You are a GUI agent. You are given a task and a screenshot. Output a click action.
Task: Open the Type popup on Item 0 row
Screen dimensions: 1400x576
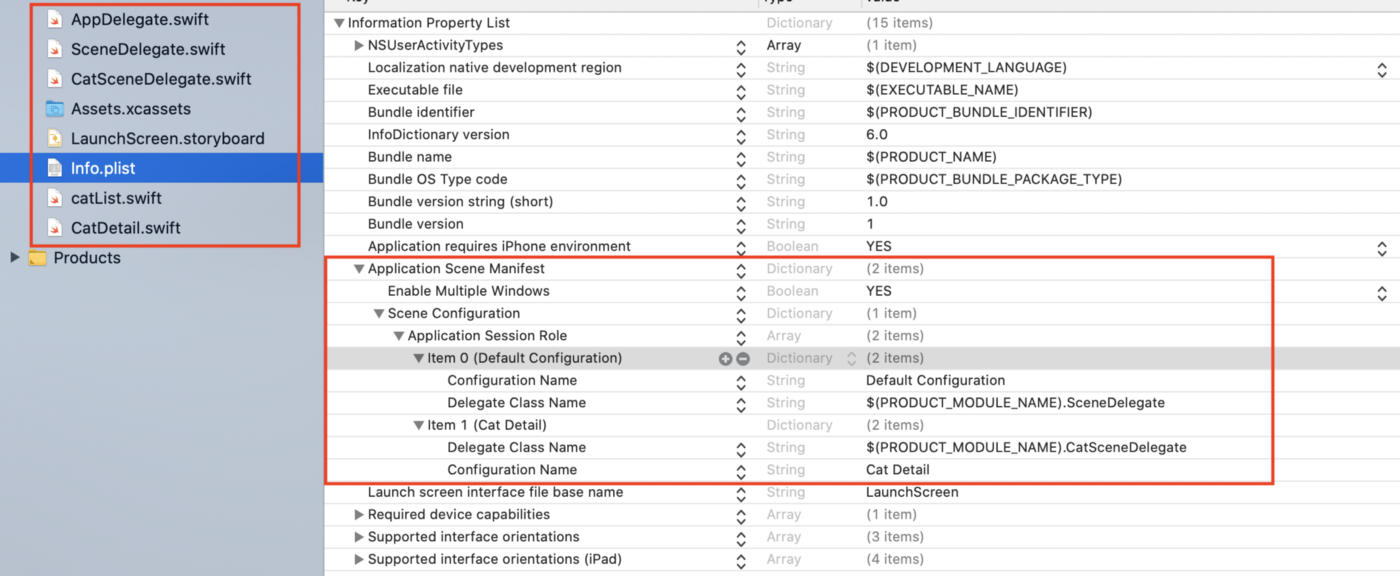point(852,358)
